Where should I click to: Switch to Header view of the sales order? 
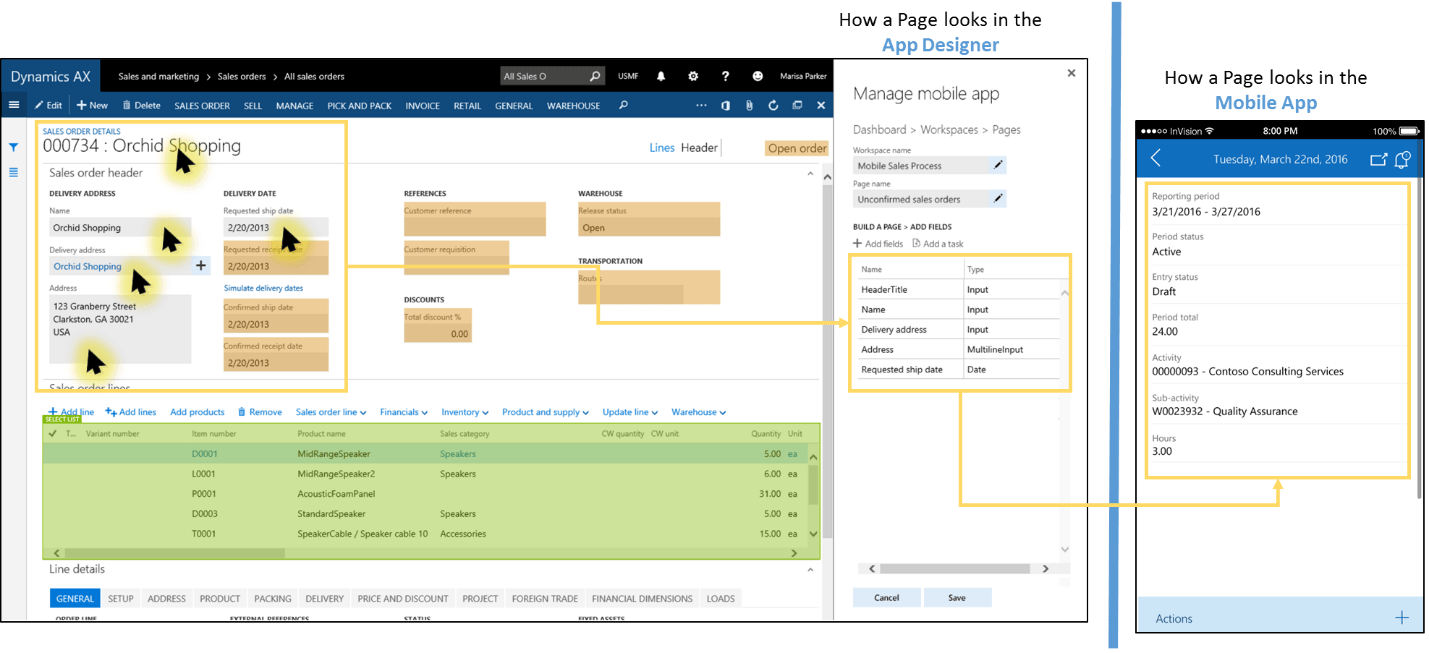(698, 147)
